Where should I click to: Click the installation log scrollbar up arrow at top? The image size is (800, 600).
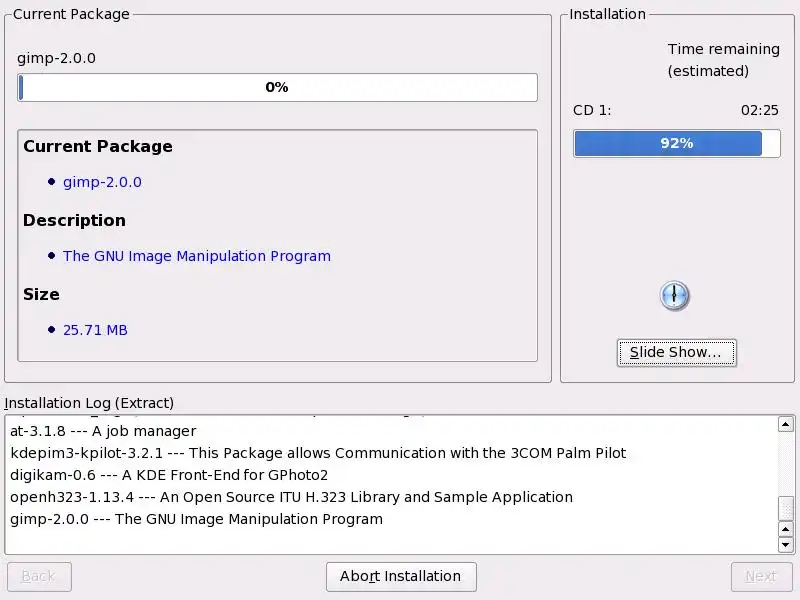coord(785,424)
